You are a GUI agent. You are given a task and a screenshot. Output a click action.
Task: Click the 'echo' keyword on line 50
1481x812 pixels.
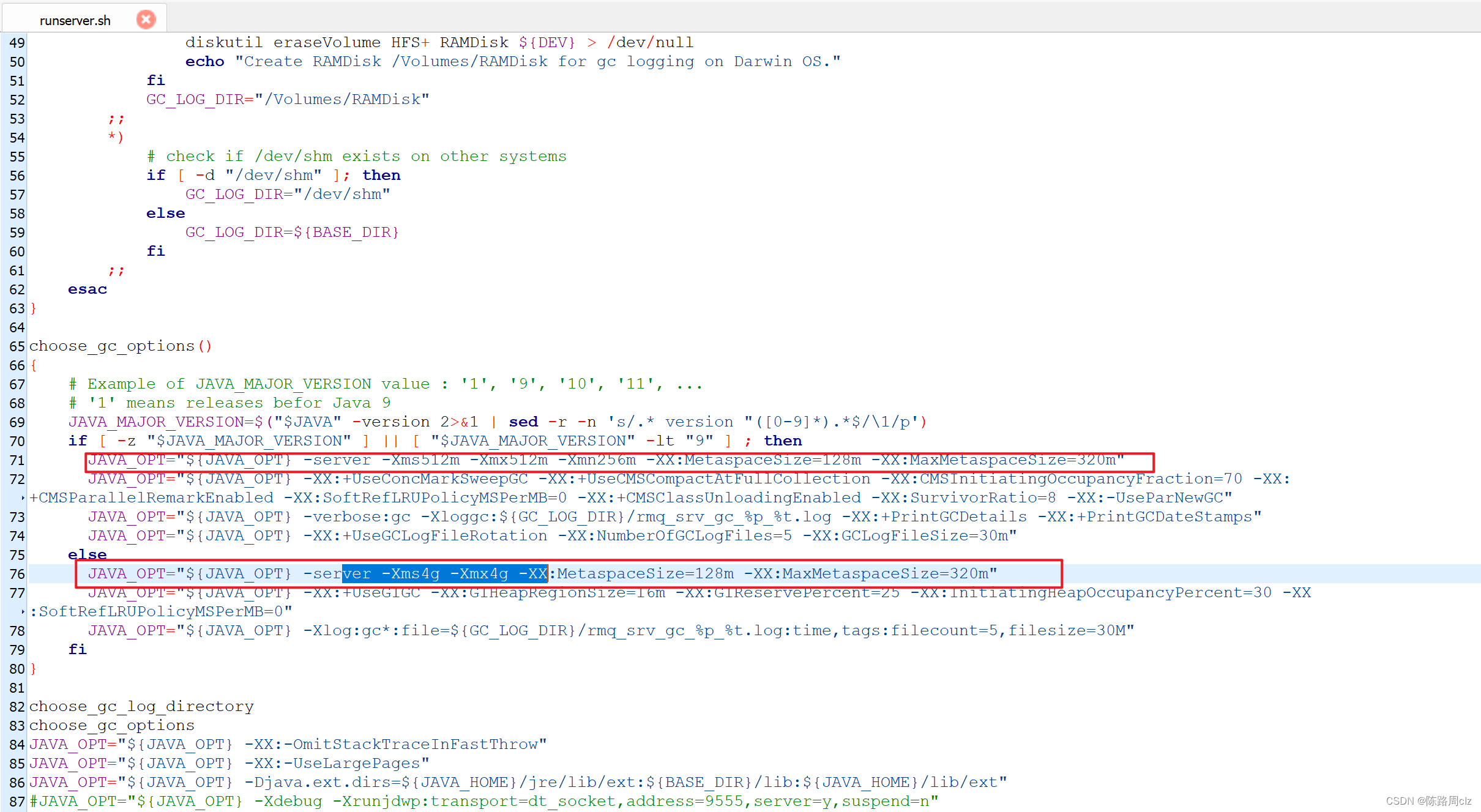point(204,62)
